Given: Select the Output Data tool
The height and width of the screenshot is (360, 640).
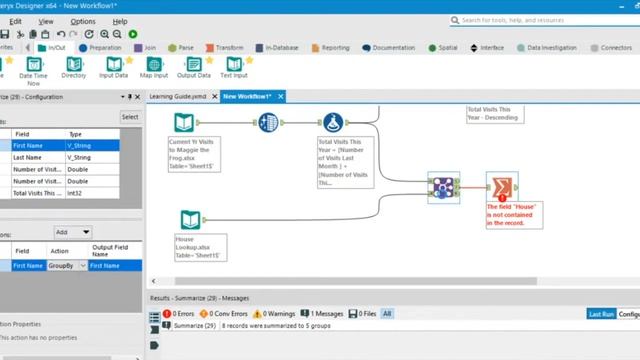Looking at the screenshot, I should (194, 67).
